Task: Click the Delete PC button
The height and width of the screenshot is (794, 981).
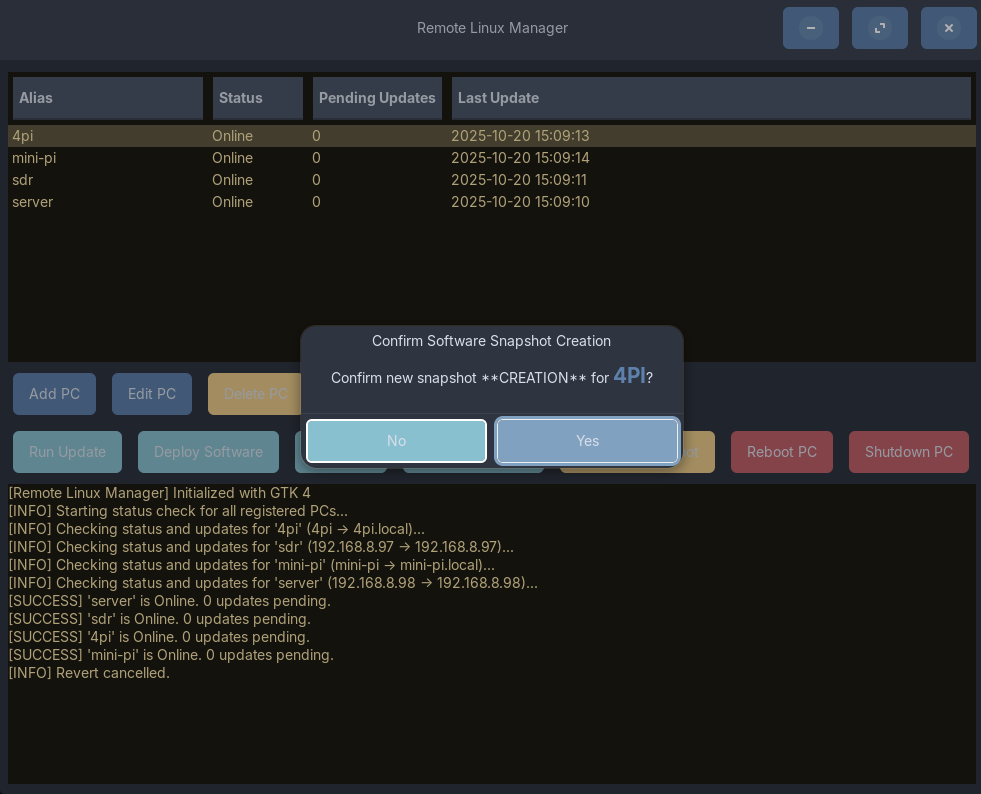Action: pyautogui.click(x=253, y=394)
